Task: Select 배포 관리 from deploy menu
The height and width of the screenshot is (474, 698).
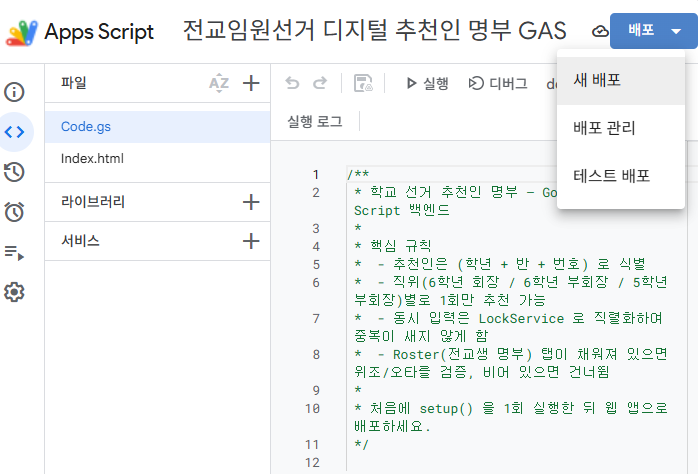Action: [x=621, y=128]
